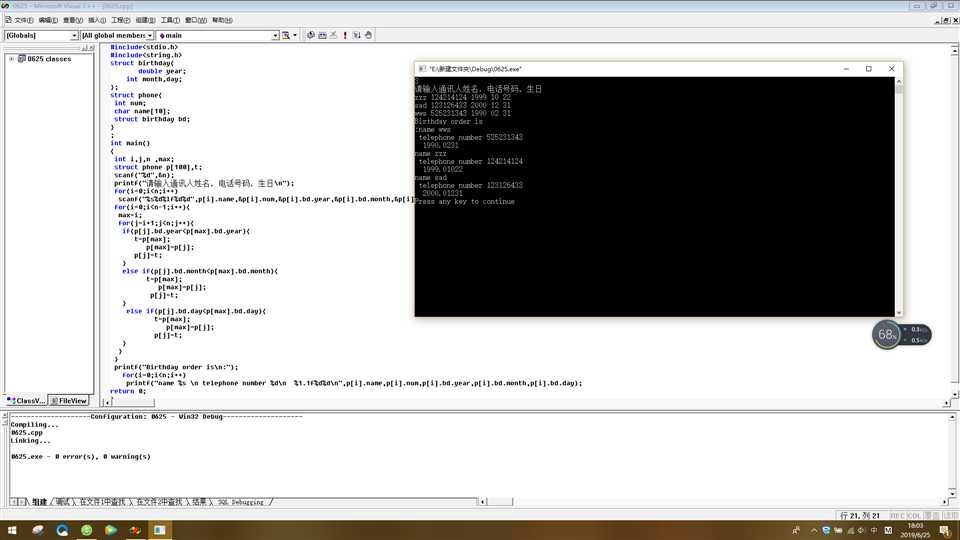Click the red exclamation Execute Program icon

click(x=345, y=36)
